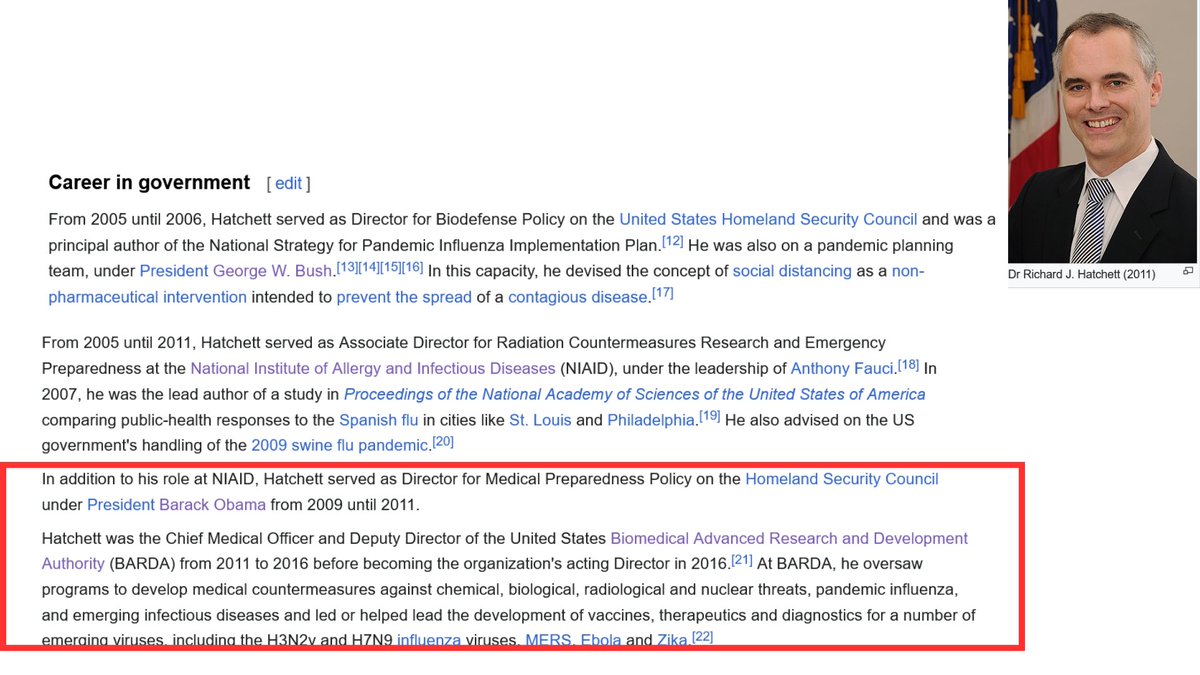Open the St. Louis link

coord(540,420)
